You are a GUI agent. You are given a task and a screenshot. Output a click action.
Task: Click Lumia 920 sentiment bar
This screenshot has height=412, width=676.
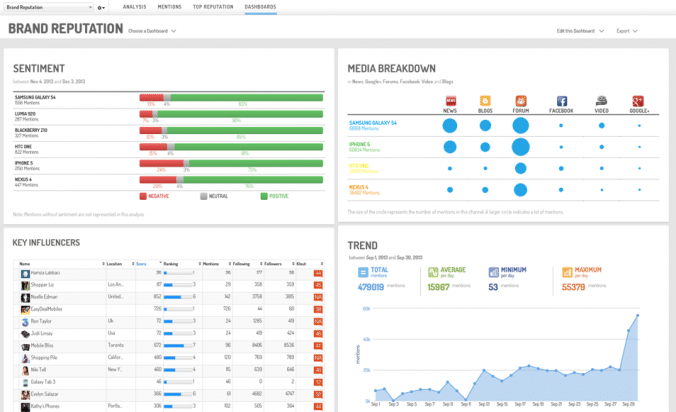point(231,114)
